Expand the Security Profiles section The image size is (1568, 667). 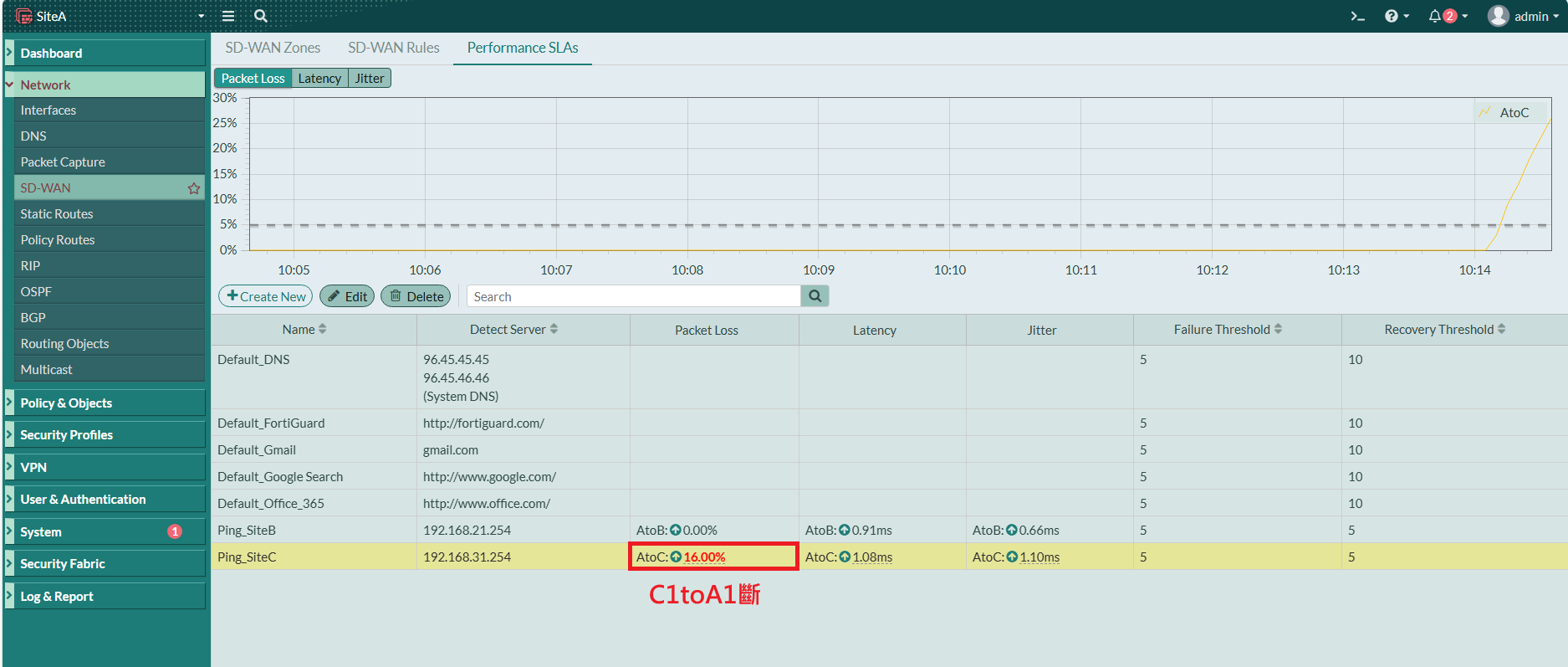pos(105,434)
